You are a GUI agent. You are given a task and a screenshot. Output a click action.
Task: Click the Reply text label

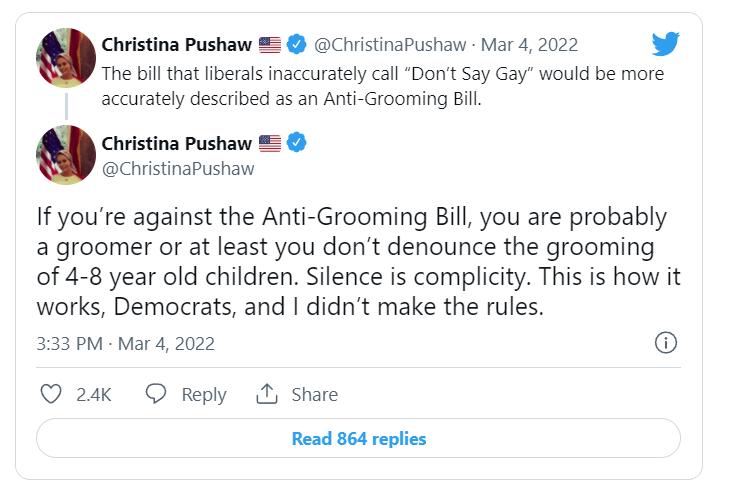tap(204, 395)
